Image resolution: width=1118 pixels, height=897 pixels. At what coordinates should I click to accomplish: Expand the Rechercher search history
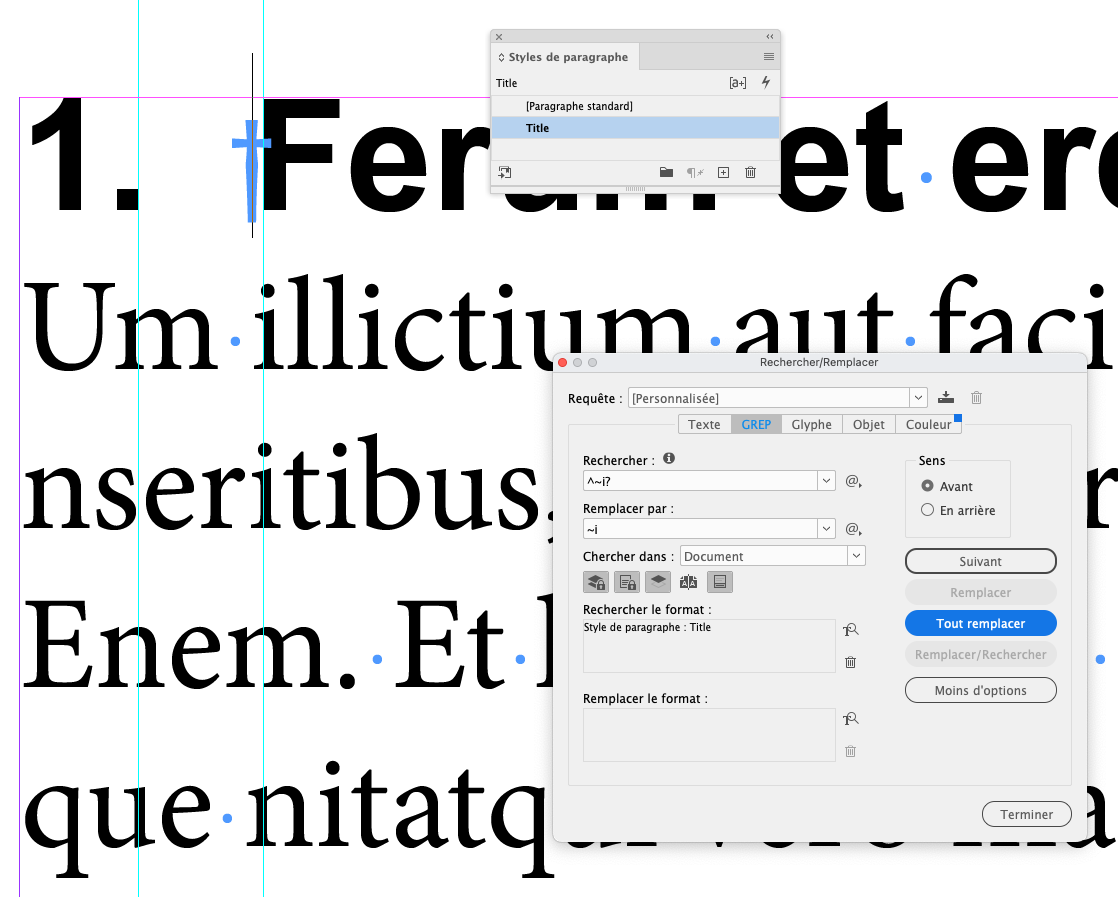(x=826, y=480)
